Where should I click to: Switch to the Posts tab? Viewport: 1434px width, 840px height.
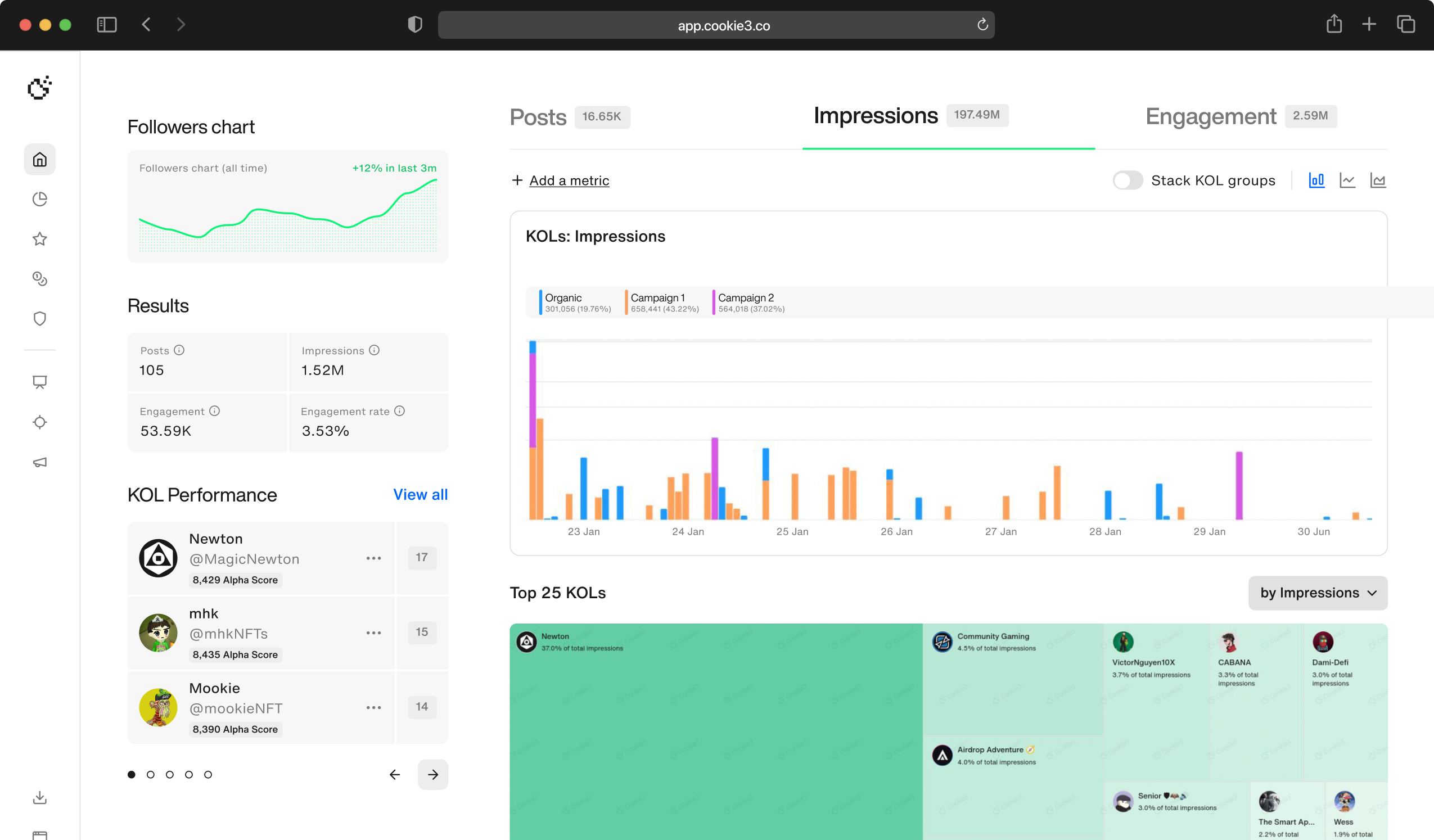538,118
